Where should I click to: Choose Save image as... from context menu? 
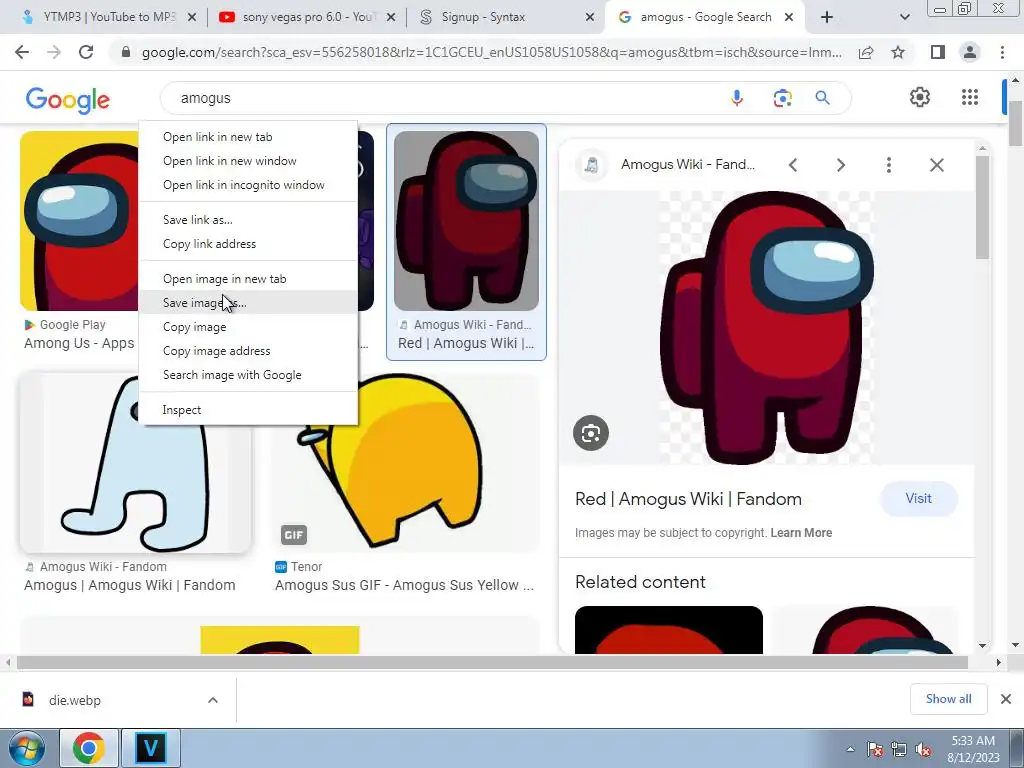tap(248, 302)
